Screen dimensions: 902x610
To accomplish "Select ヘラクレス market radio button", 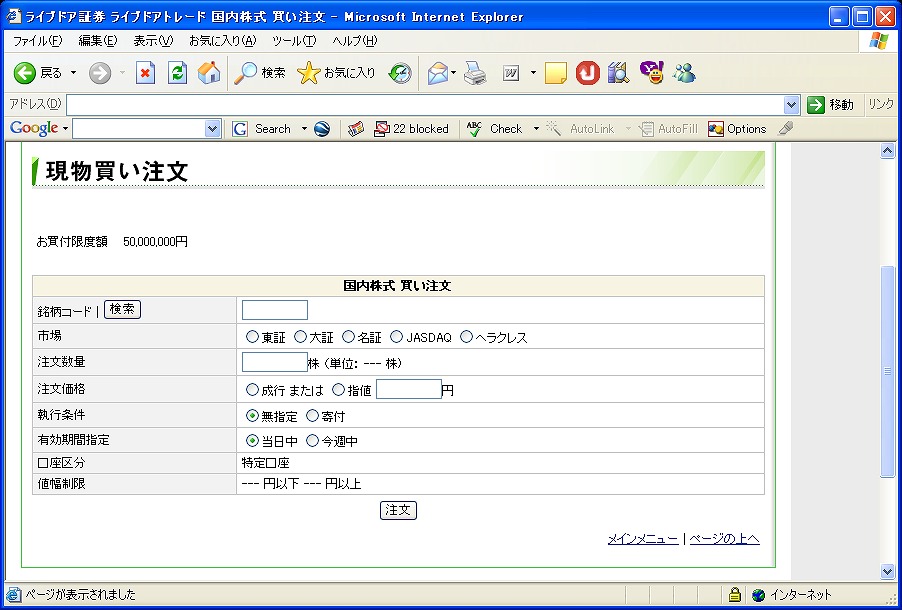I will point(467,337).
